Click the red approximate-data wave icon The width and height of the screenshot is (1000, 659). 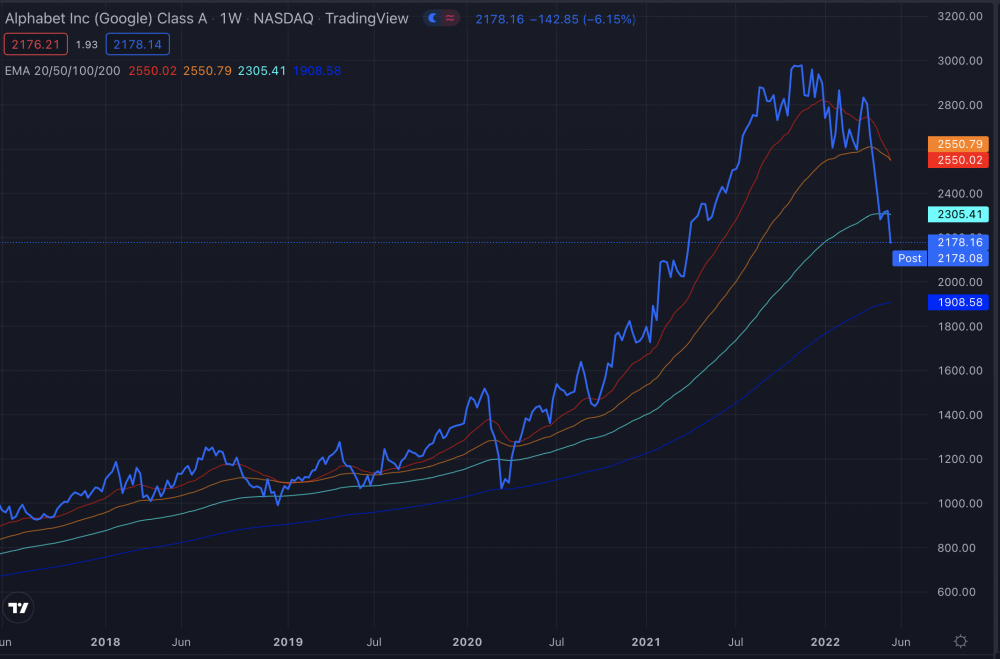coord(450,18)
